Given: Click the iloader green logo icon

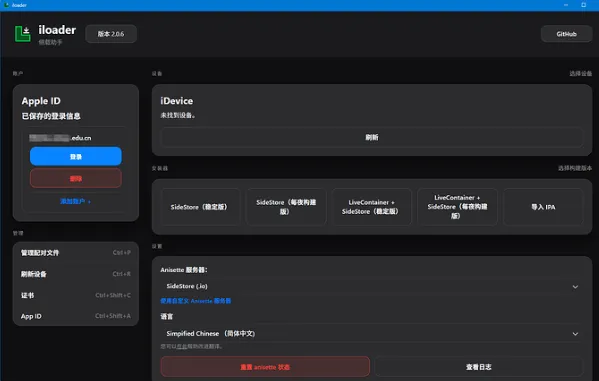Looking at the screenshot, I should (23, 34).
